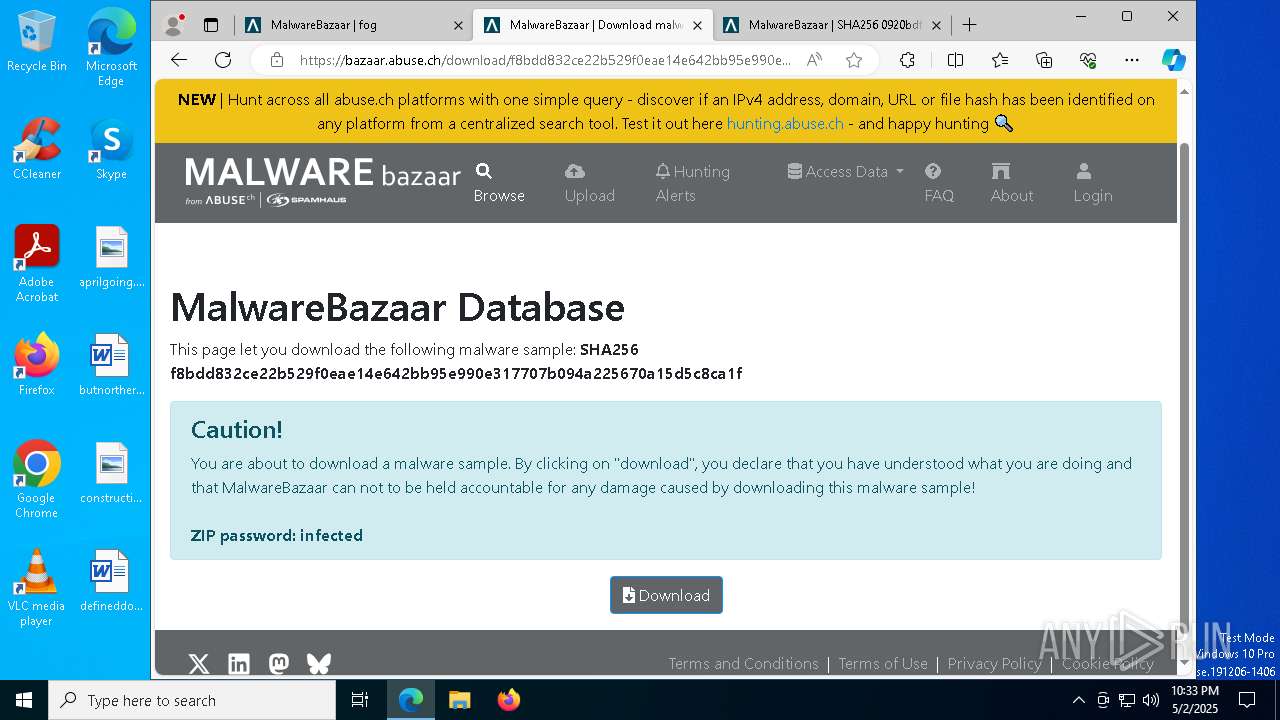1280x720 pixels.
Task: Open Read aloud icon in address bar
Action: (x=815, y=60)
